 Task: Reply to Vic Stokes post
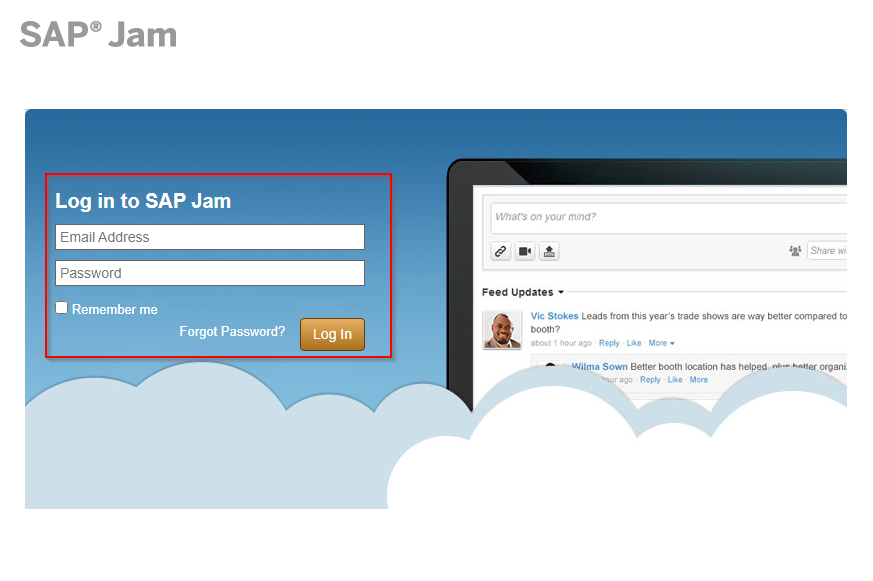coord(609,343)
